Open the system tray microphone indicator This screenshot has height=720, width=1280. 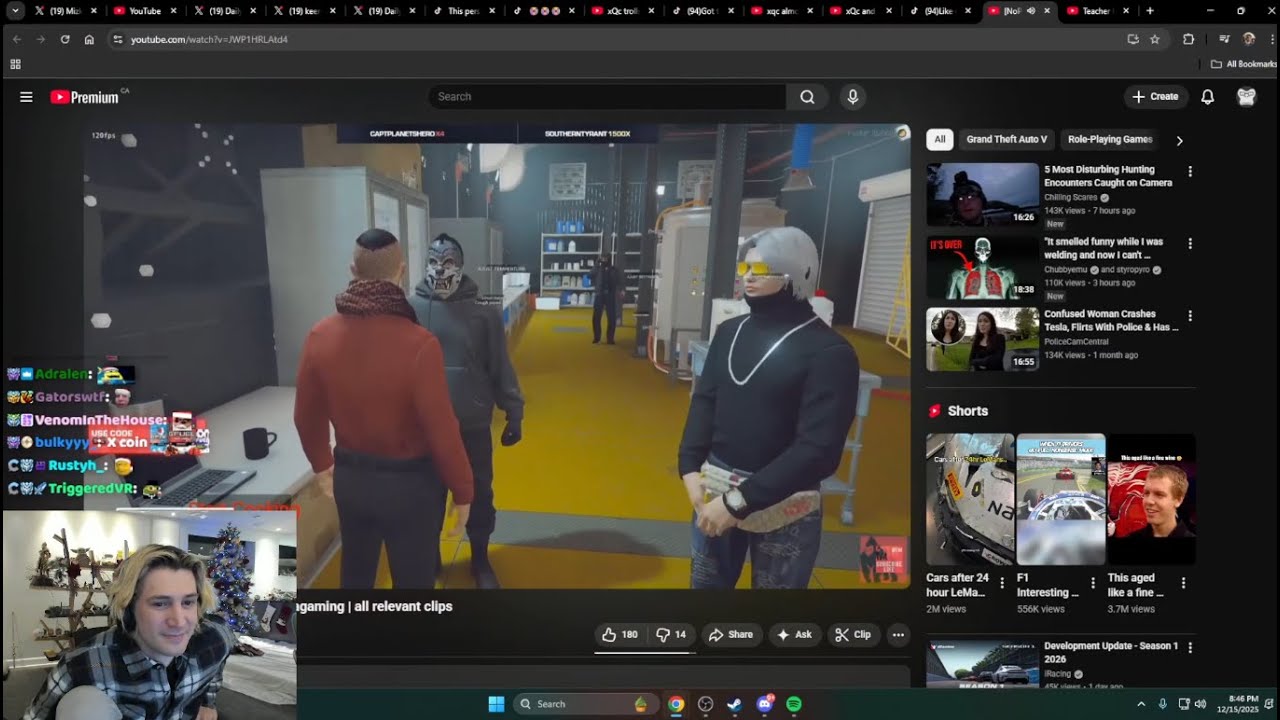[x=1162, y=704]
